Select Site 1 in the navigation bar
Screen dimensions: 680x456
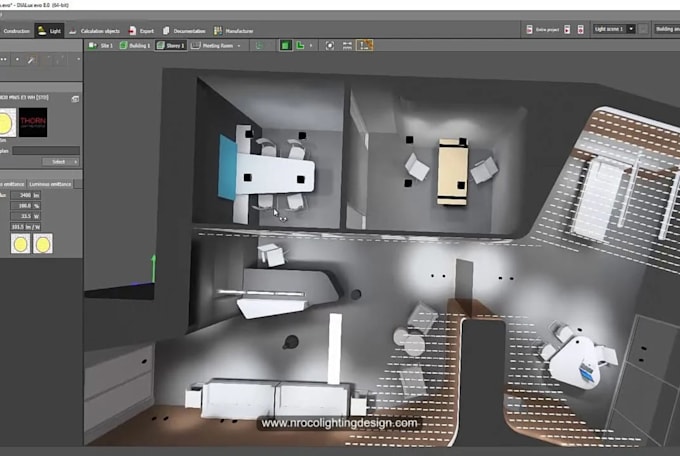tap(101, 46)
